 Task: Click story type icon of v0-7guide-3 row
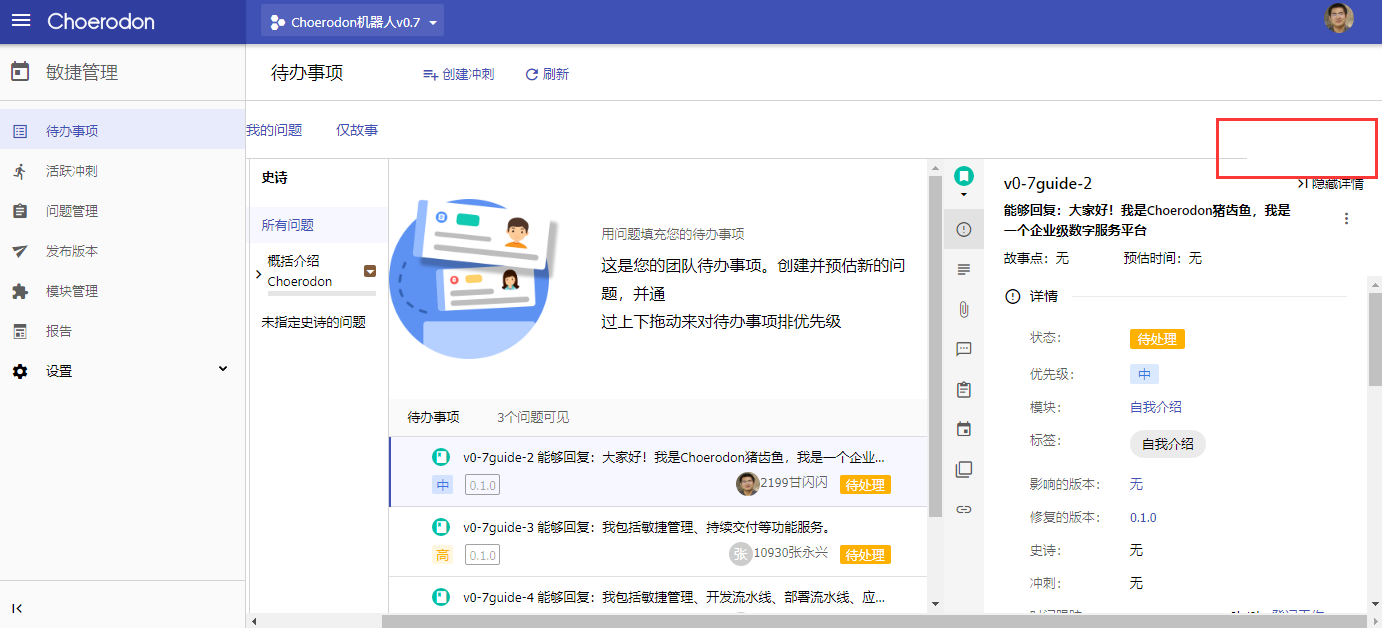tap(440, 527)
